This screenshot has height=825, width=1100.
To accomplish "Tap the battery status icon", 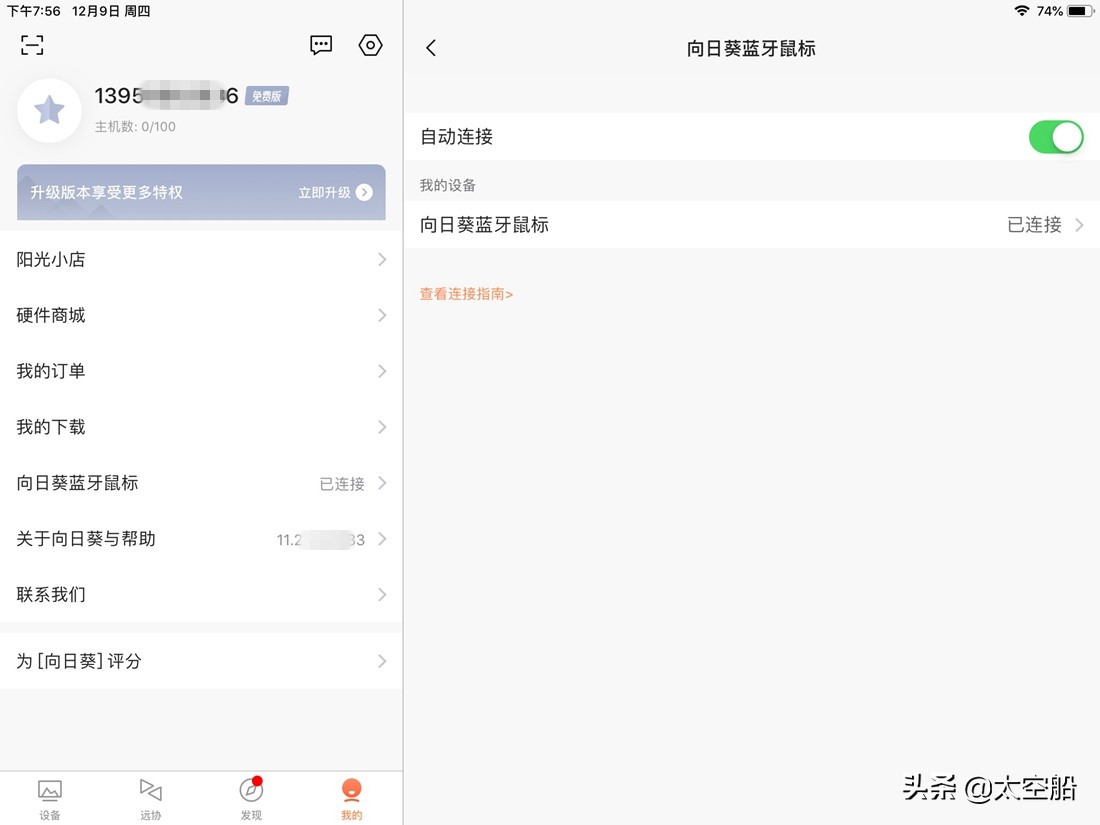I will pos(1080,11).
